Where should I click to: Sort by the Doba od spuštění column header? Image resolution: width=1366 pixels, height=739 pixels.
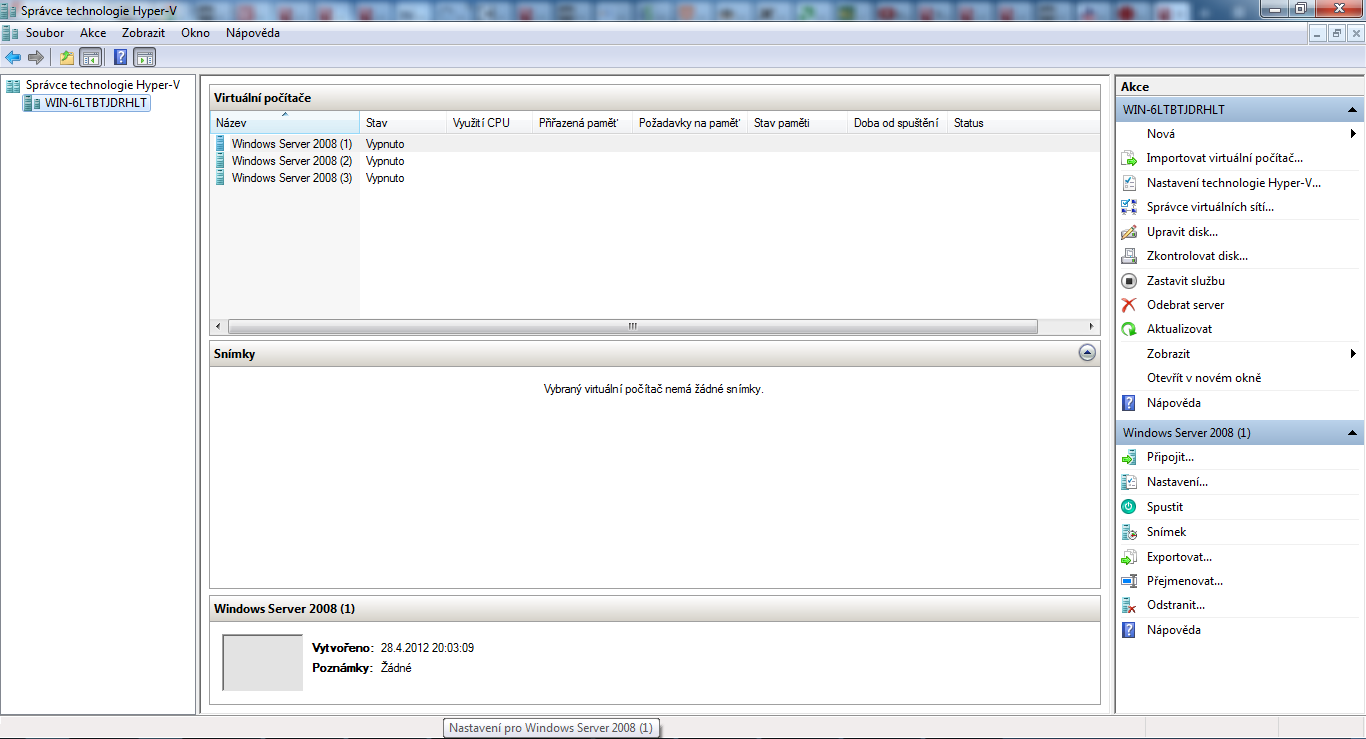(897, 123)
